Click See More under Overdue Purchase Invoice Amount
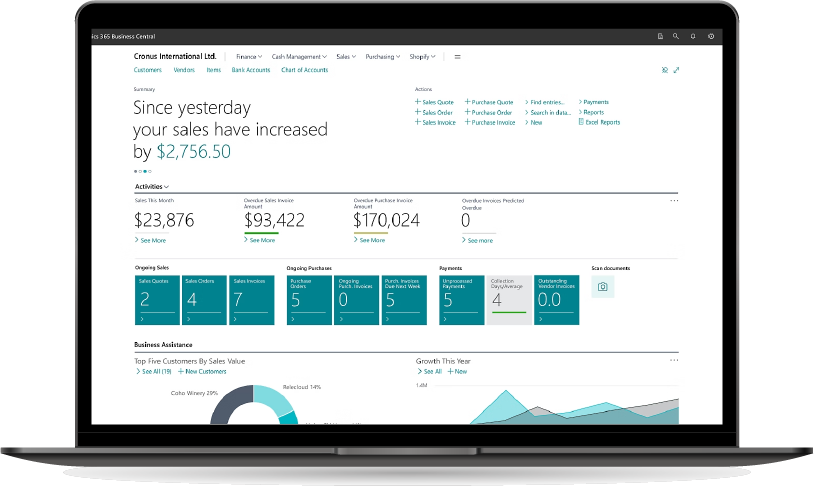Image resolution: width=814 pixels, height=486 pixels. point(370,240)
